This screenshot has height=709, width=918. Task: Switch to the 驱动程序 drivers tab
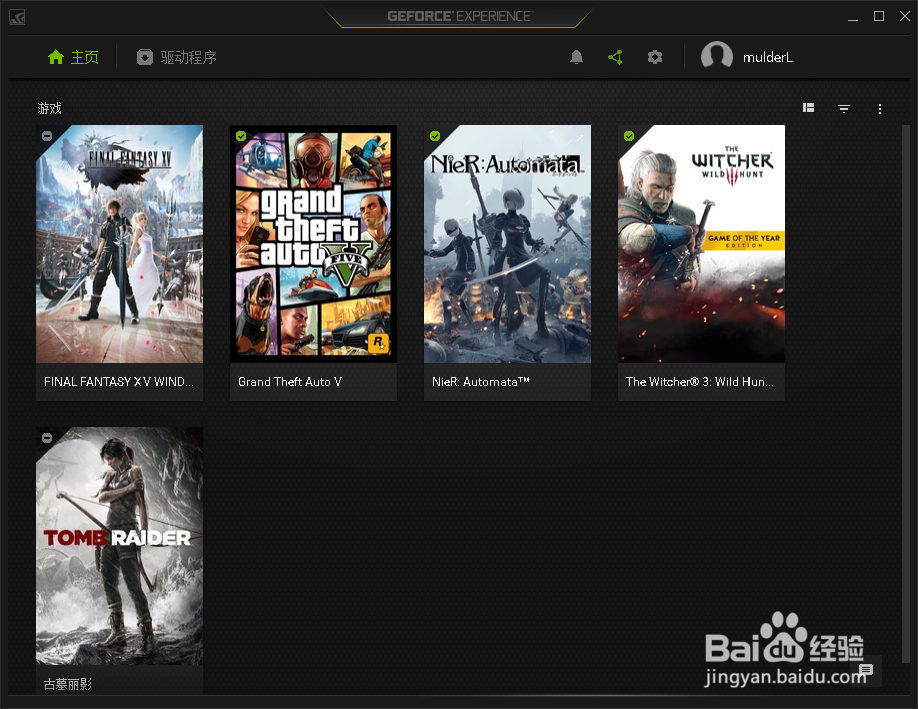pyautogui.click(x=176, y=57)
